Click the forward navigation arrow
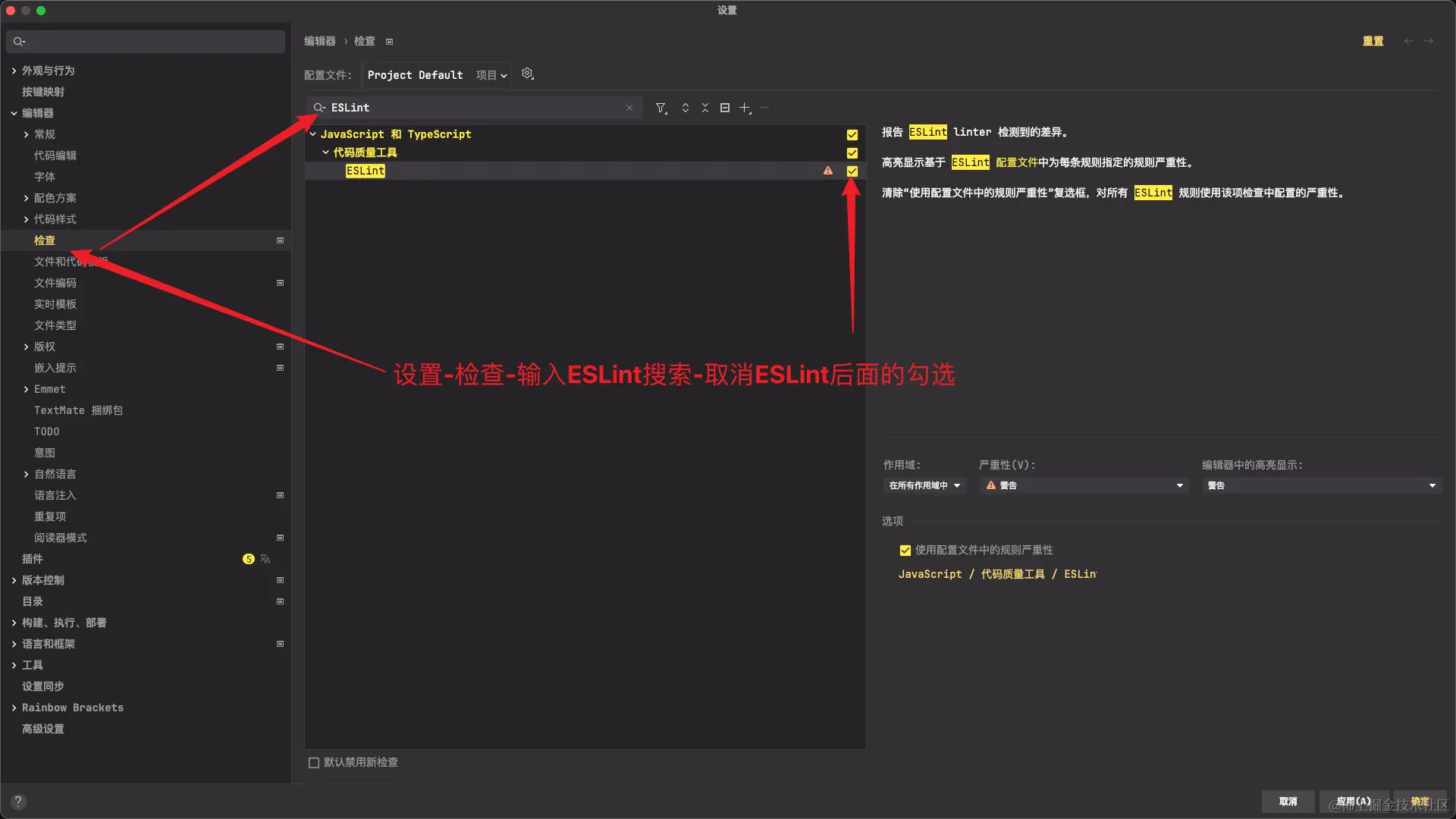1456x819 pixels. coord(1428,41)
